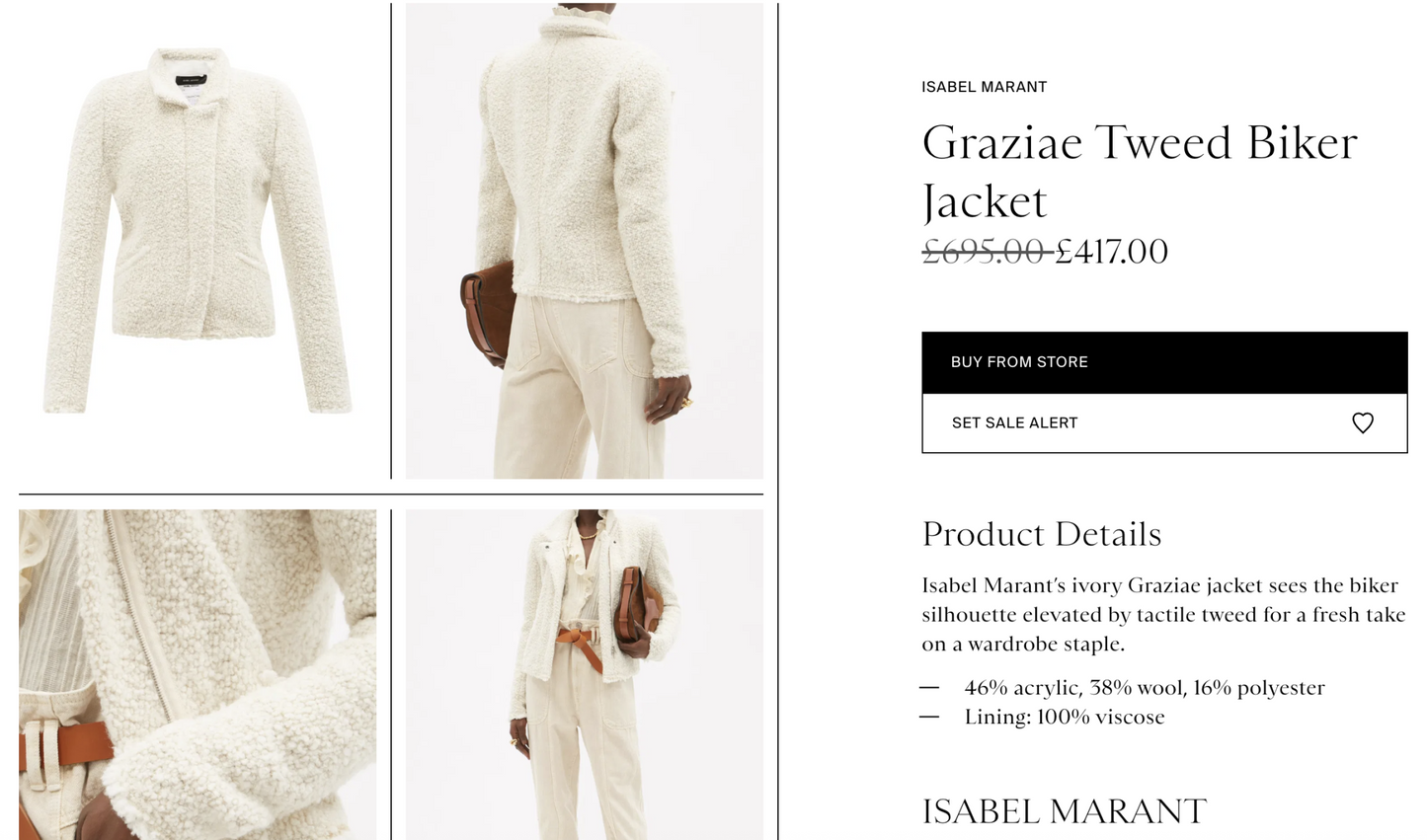Image resolution: width=1427 pixels, height=840 pixels.
Task: Click the struck-through £695.00 original price
Action: pos(986,252)
